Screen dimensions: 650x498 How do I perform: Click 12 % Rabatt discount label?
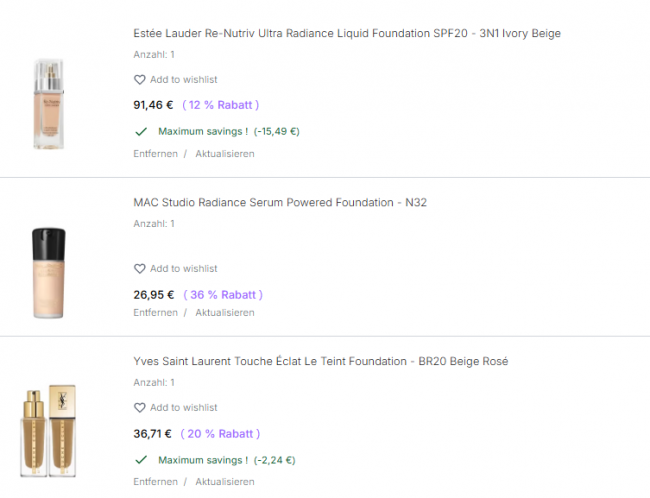[221, 105]
